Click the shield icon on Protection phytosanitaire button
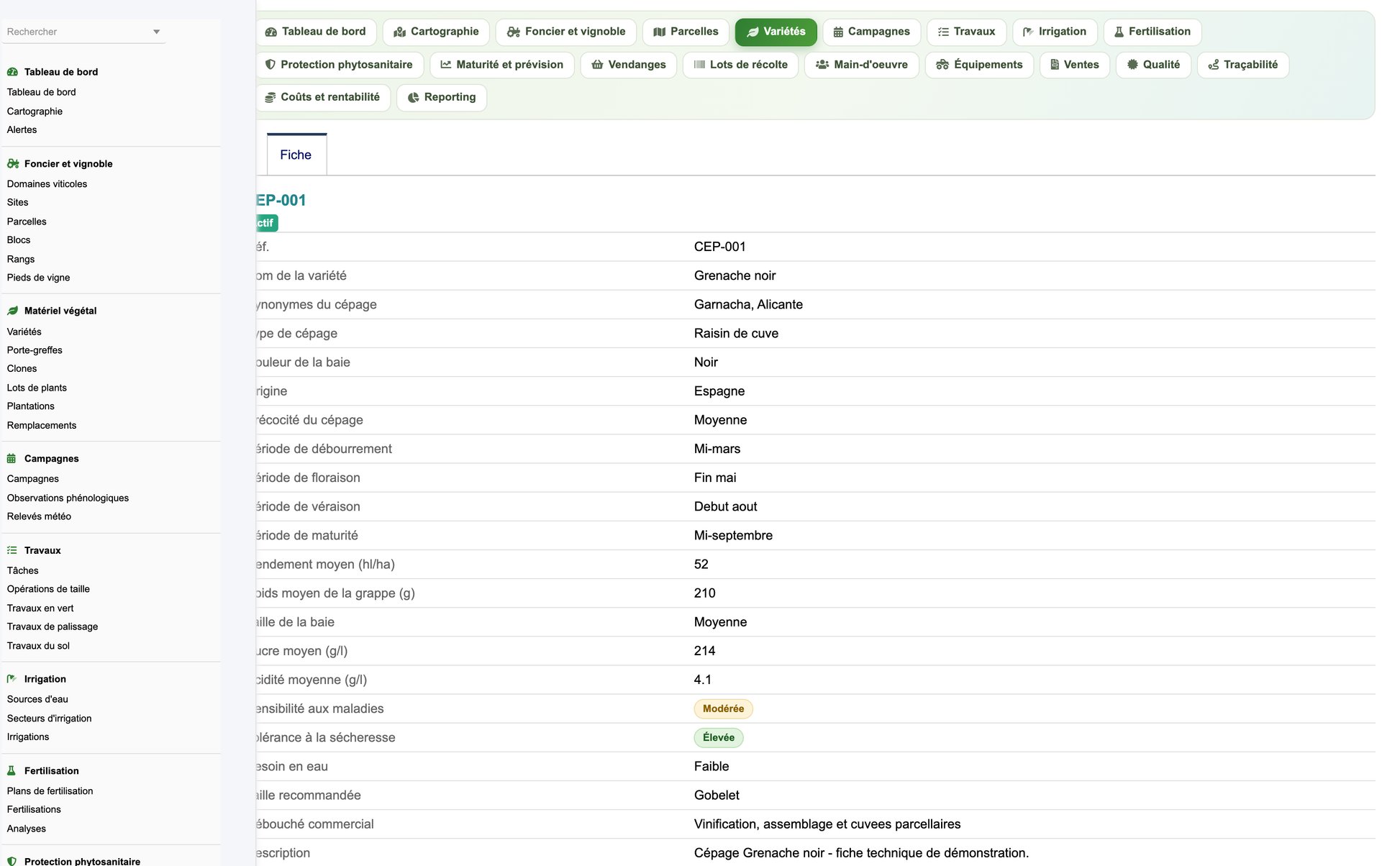The image size is (1400, 866). click(x=271, y=65)
